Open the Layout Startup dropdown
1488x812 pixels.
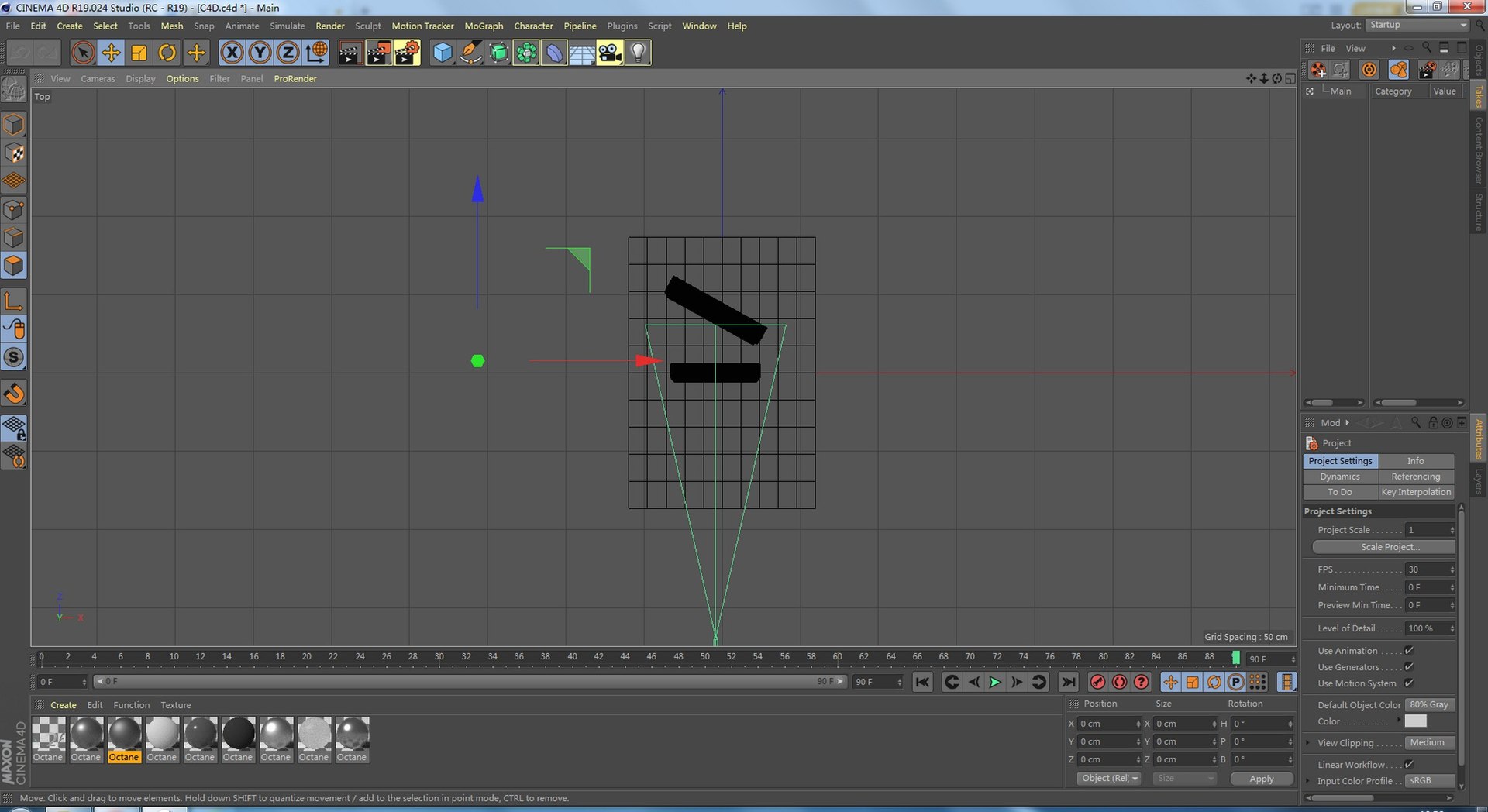tap(1417, 25)
